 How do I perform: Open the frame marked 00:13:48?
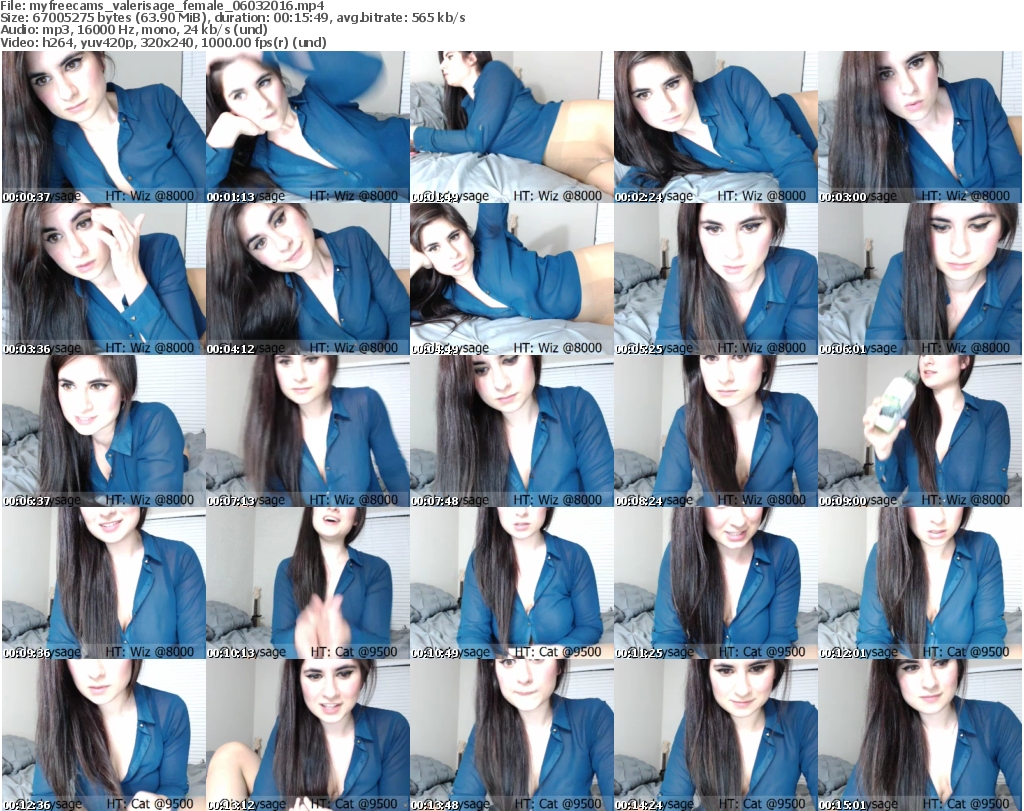(511, 735)
